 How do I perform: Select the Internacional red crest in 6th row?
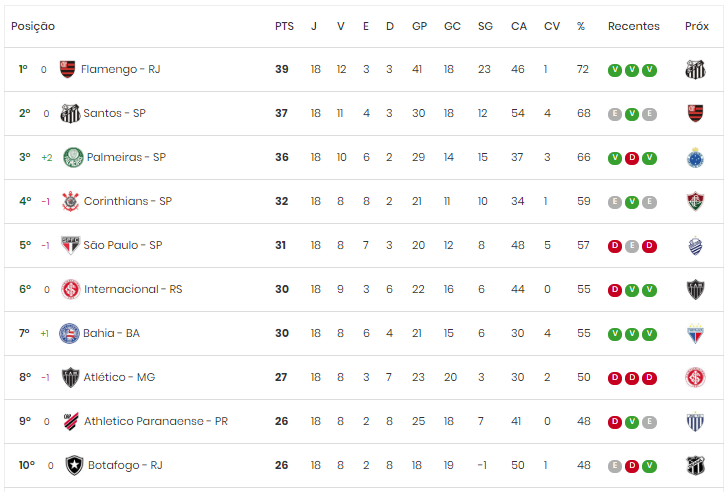[x=70, y=289]
